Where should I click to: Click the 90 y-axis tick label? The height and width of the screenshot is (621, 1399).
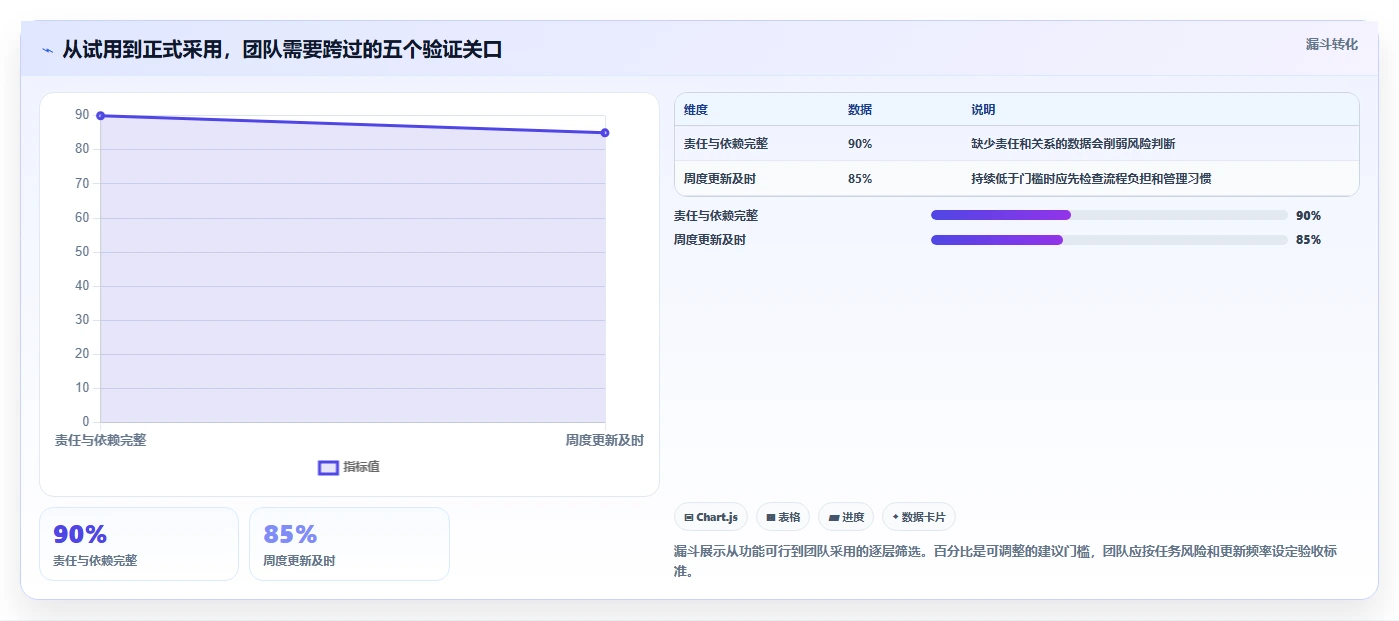coord(82,115)
